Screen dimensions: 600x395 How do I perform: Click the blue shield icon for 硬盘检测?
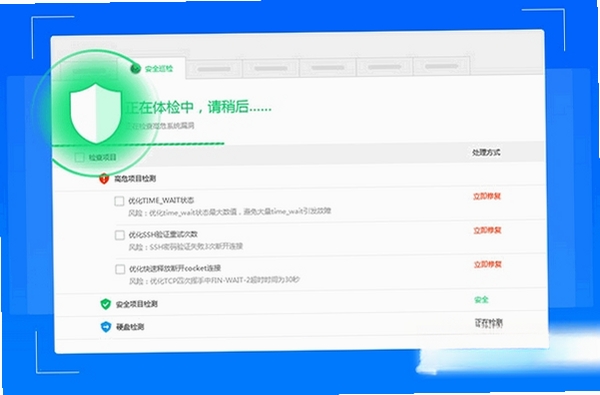[x=106, y=327]
